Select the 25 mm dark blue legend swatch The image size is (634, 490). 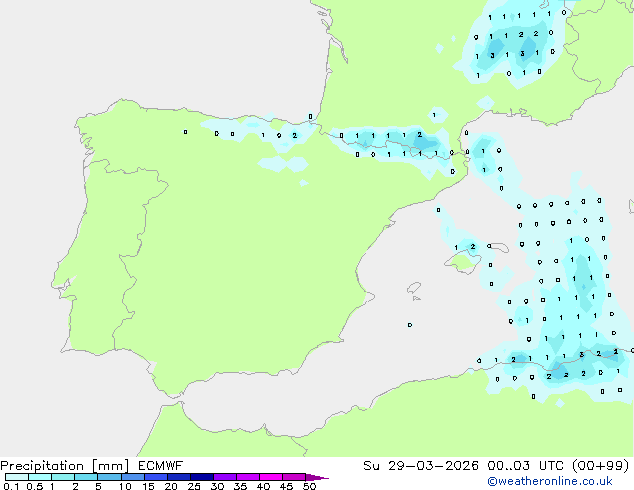tap(201, 477)
